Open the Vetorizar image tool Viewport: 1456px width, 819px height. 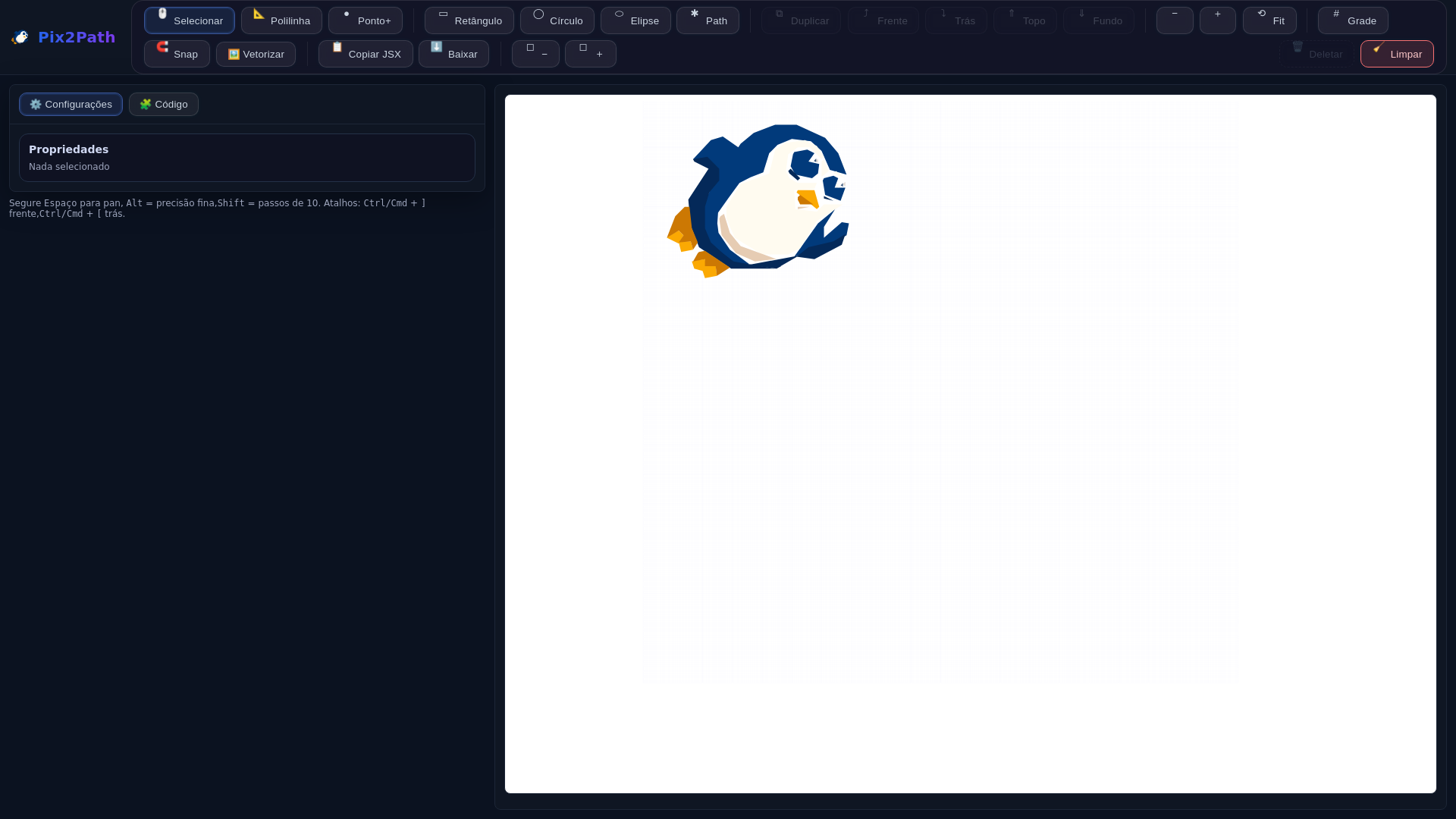coord(256,54)
